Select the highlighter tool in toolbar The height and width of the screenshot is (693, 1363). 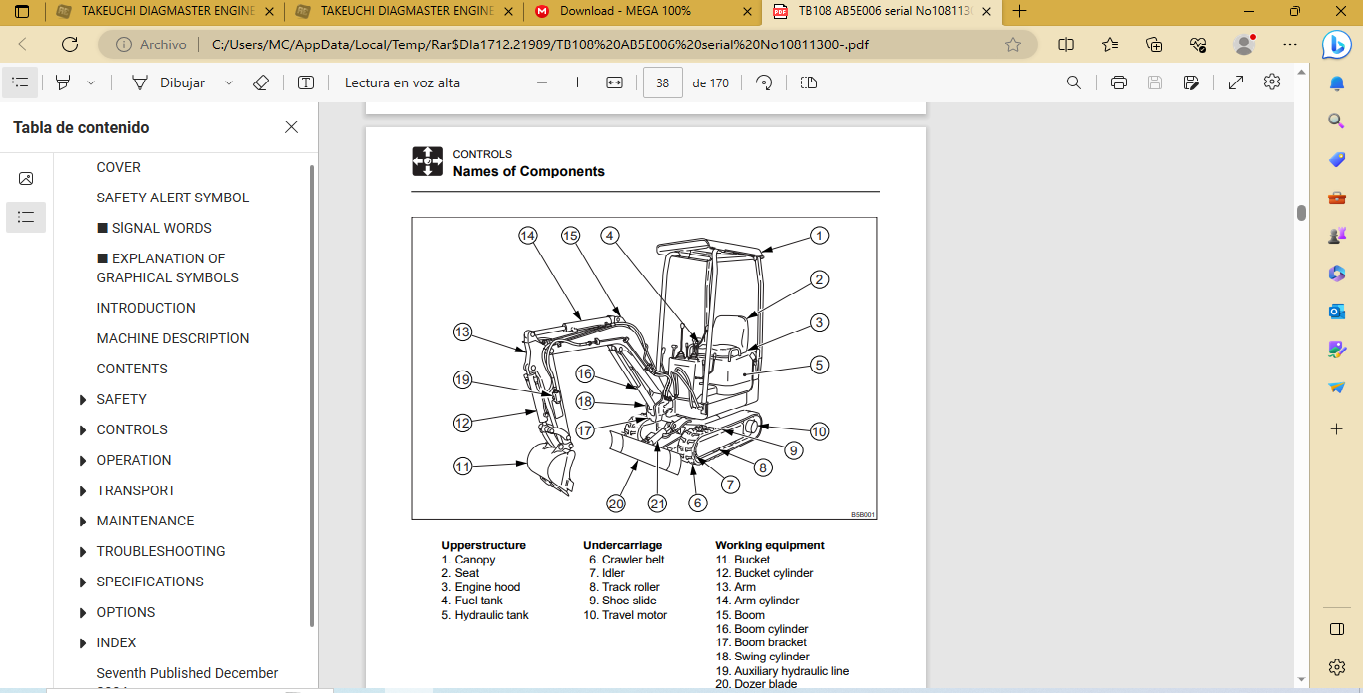(x=63, y=83)
